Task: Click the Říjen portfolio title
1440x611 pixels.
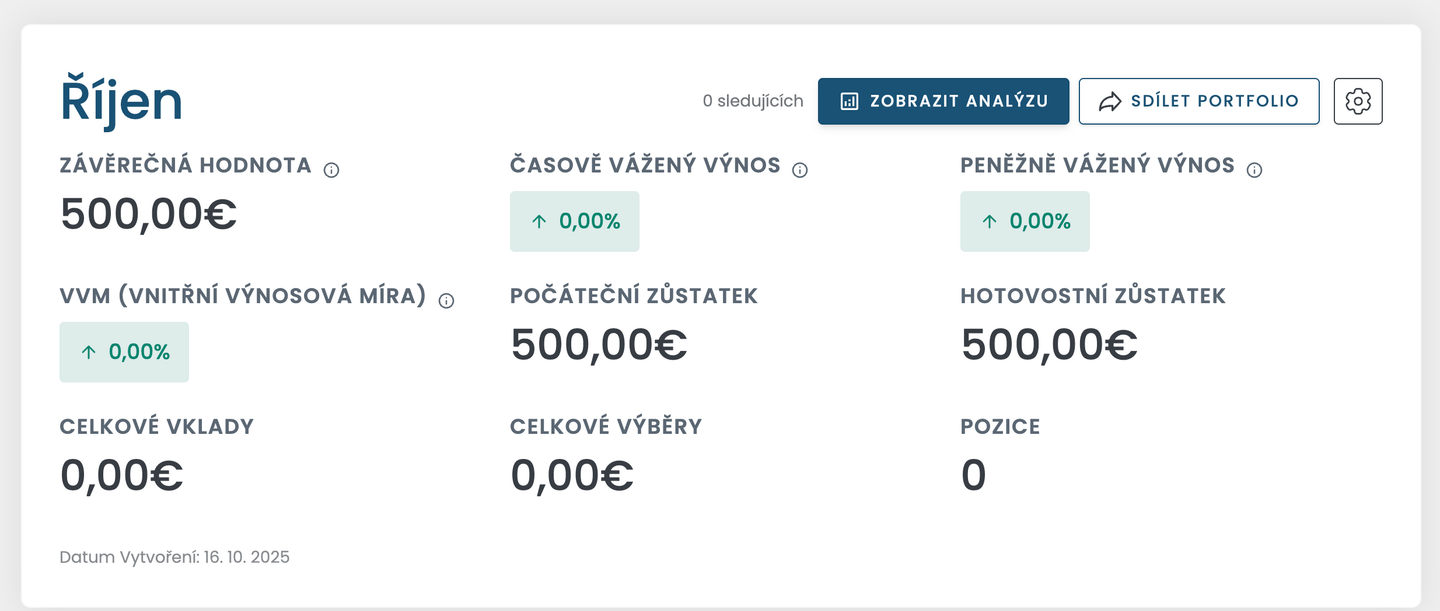Action: click(x=121, y=101)
